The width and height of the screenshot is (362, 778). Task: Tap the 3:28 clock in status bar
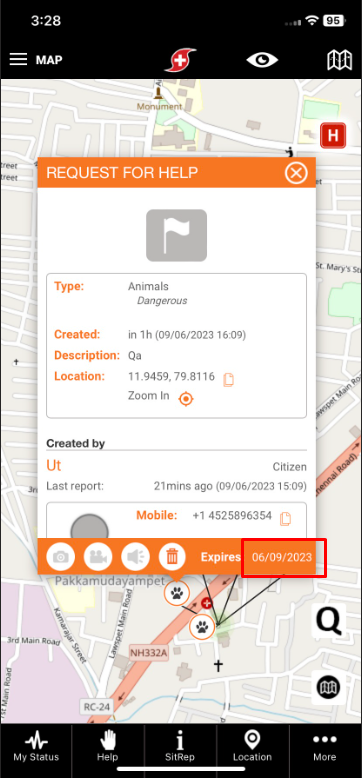[46, 20]
